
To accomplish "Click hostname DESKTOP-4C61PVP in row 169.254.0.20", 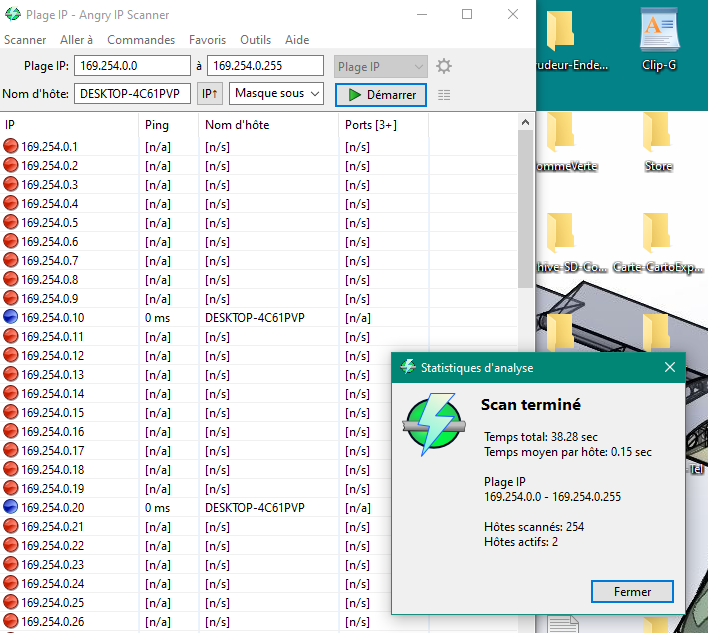I will click(x=255, y=508).
